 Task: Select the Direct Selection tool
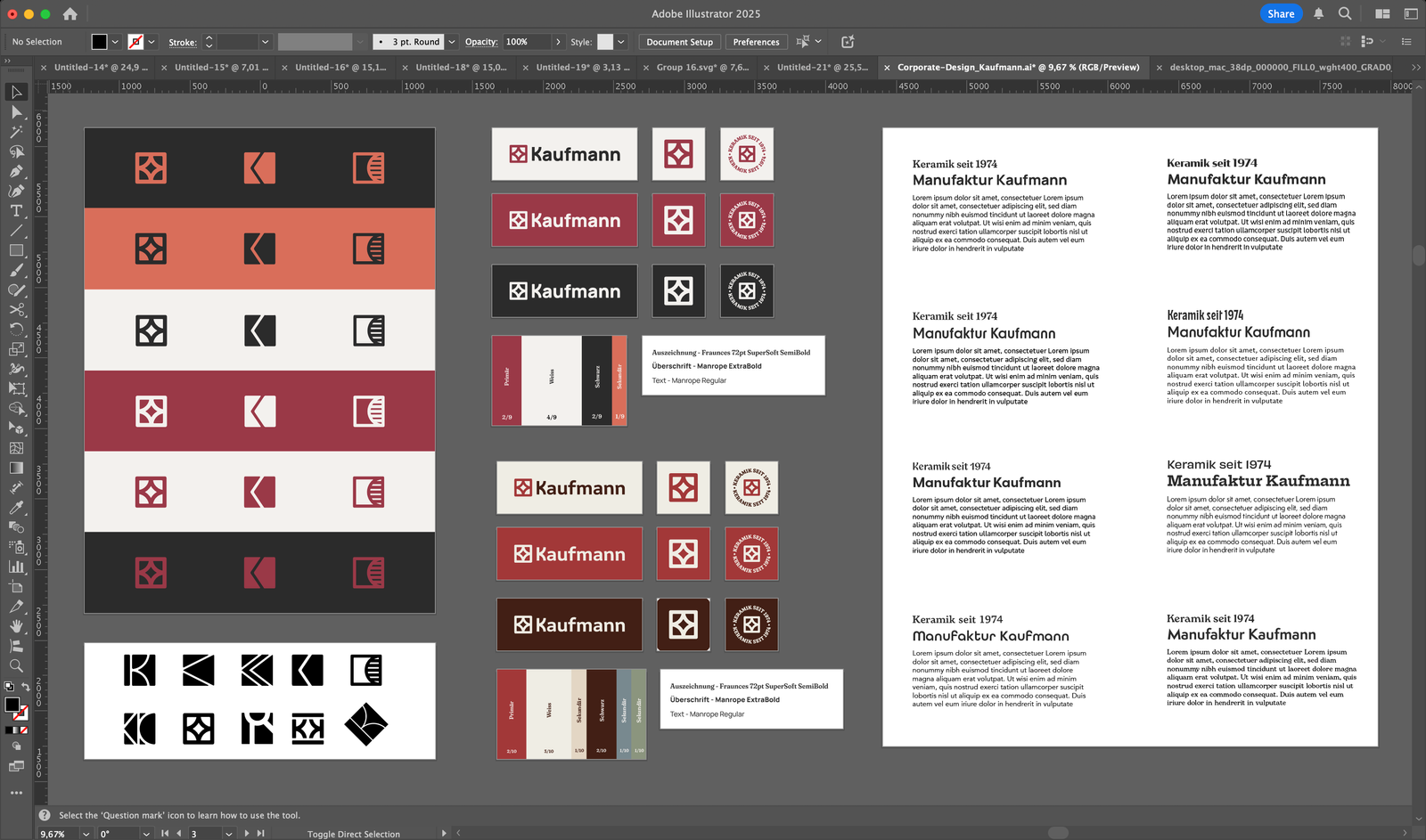pyautogui.click(x=16, y=112)
